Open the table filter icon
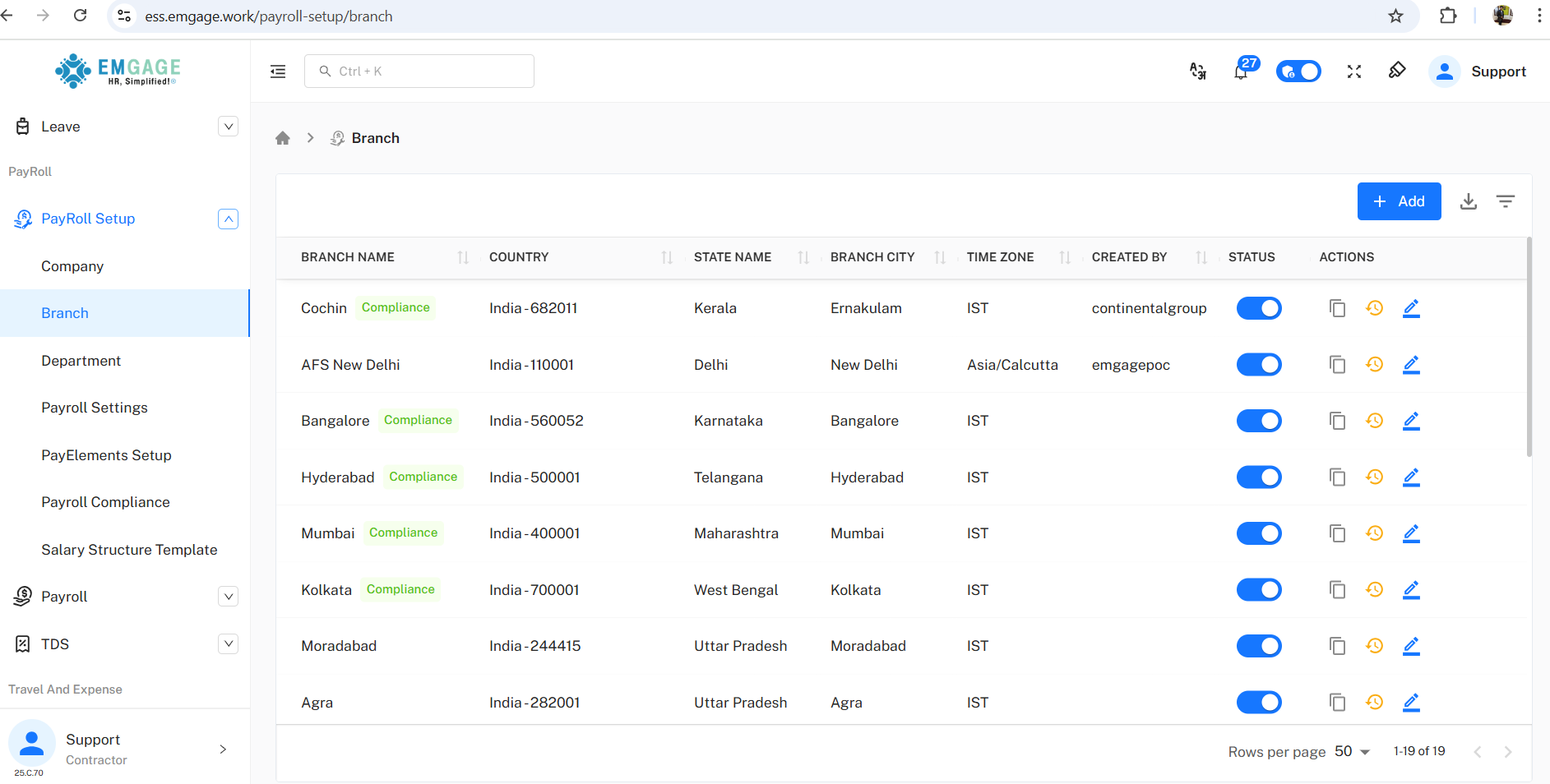1550x784 pixels. point(1505,201)
